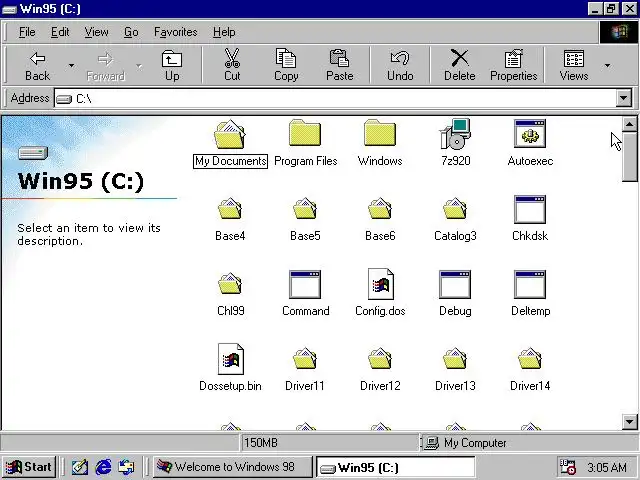Click the Win95 (C:) taskbar button
The image size is (640, 480).
click(396, 467)
